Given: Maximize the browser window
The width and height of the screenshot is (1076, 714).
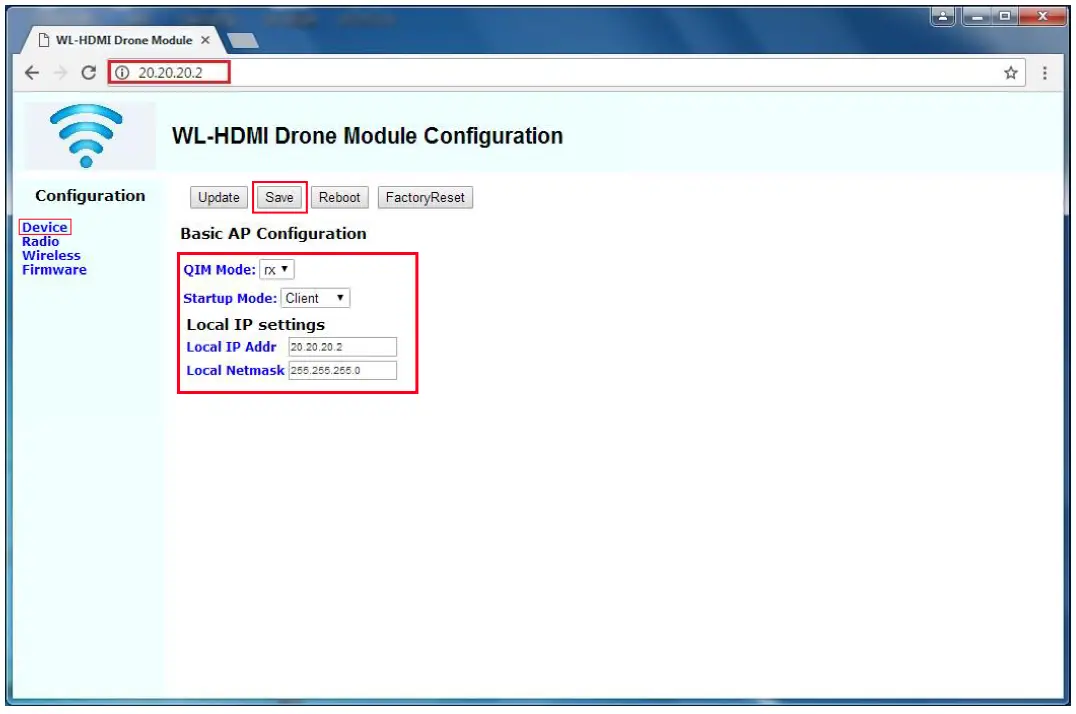Looking at the screenshot, I should pos(1005,16).
